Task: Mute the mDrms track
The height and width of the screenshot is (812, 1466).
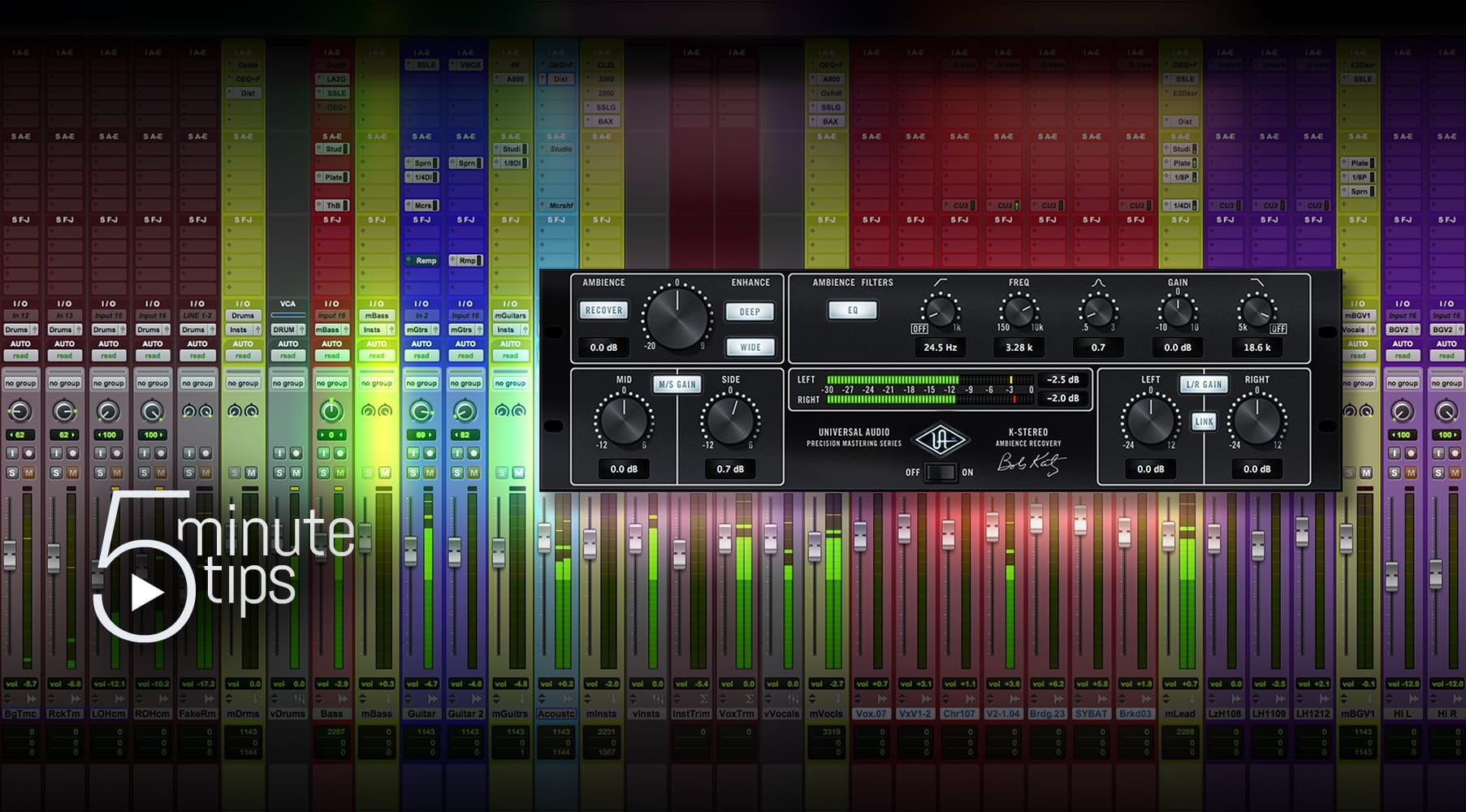Action: (x=251, y=473)
